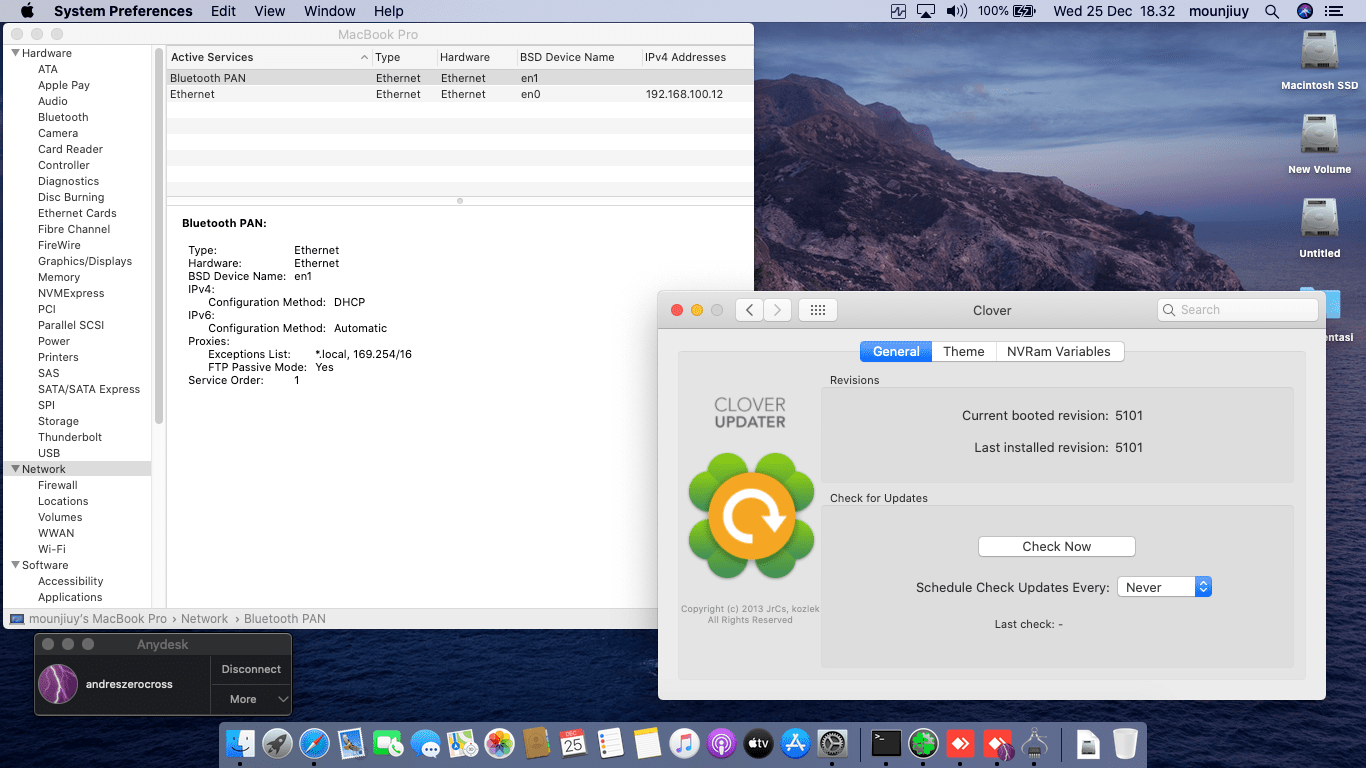
Task: Open AirPlay display menu icon
Action: (x=926, y=11)
